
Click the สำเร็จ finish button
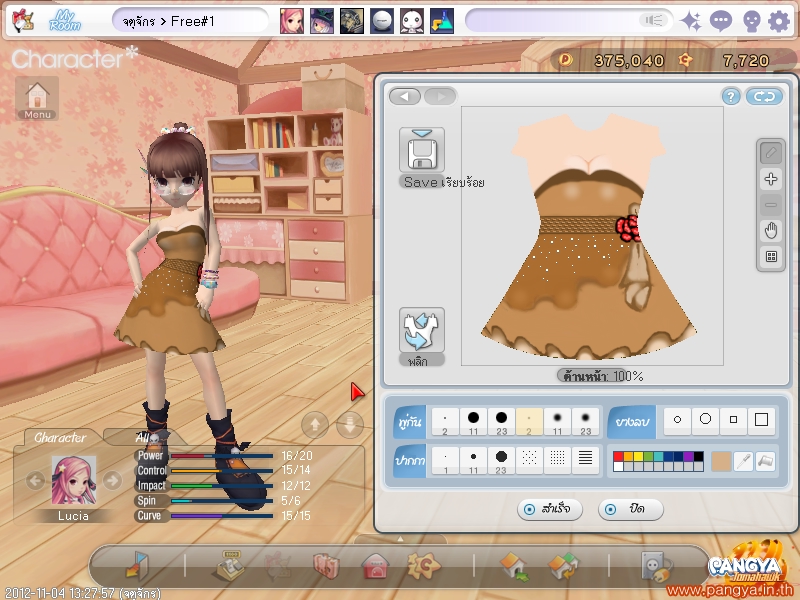point(549,509)
